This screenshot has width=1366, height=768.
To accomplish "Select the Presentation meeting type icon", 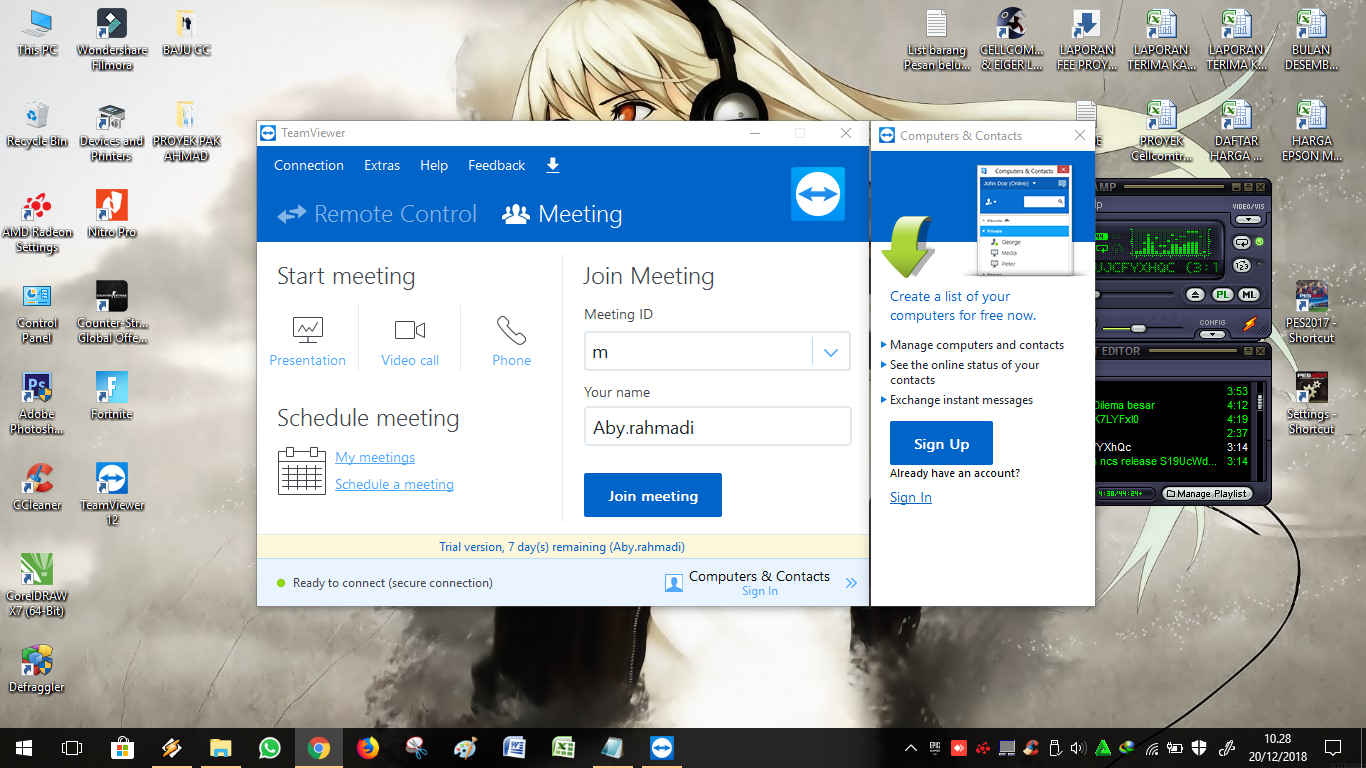I will (308, 330).
